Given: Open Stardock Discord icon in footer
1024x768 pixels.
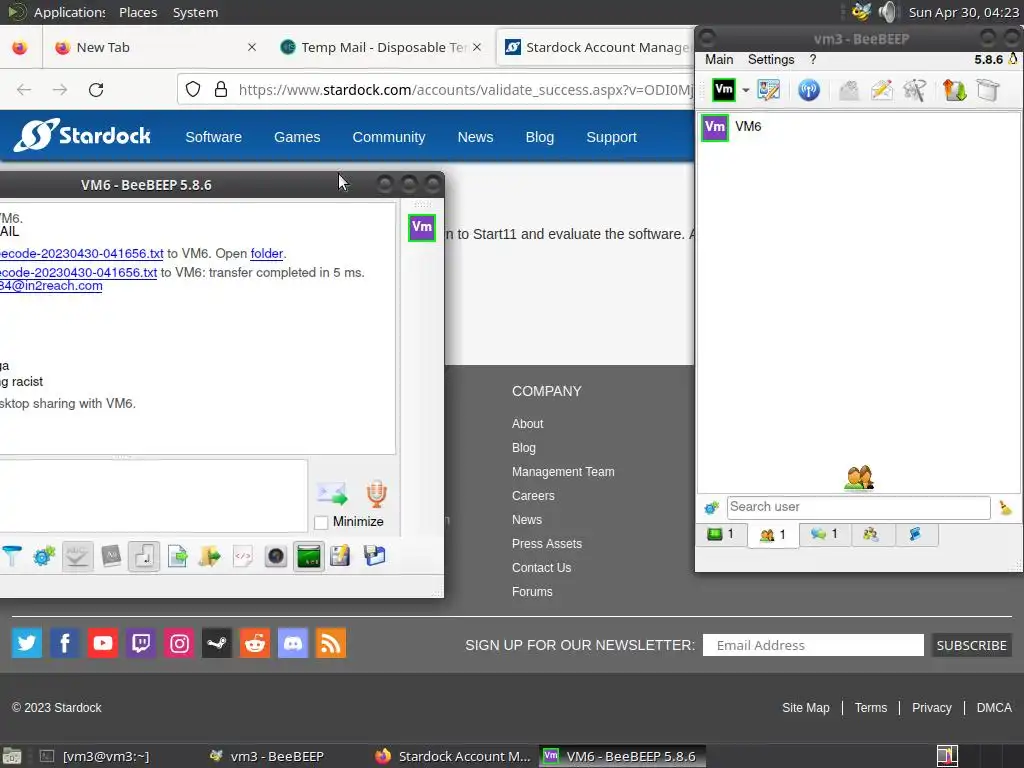Looking at the screenshot, I should coord(293,643).
